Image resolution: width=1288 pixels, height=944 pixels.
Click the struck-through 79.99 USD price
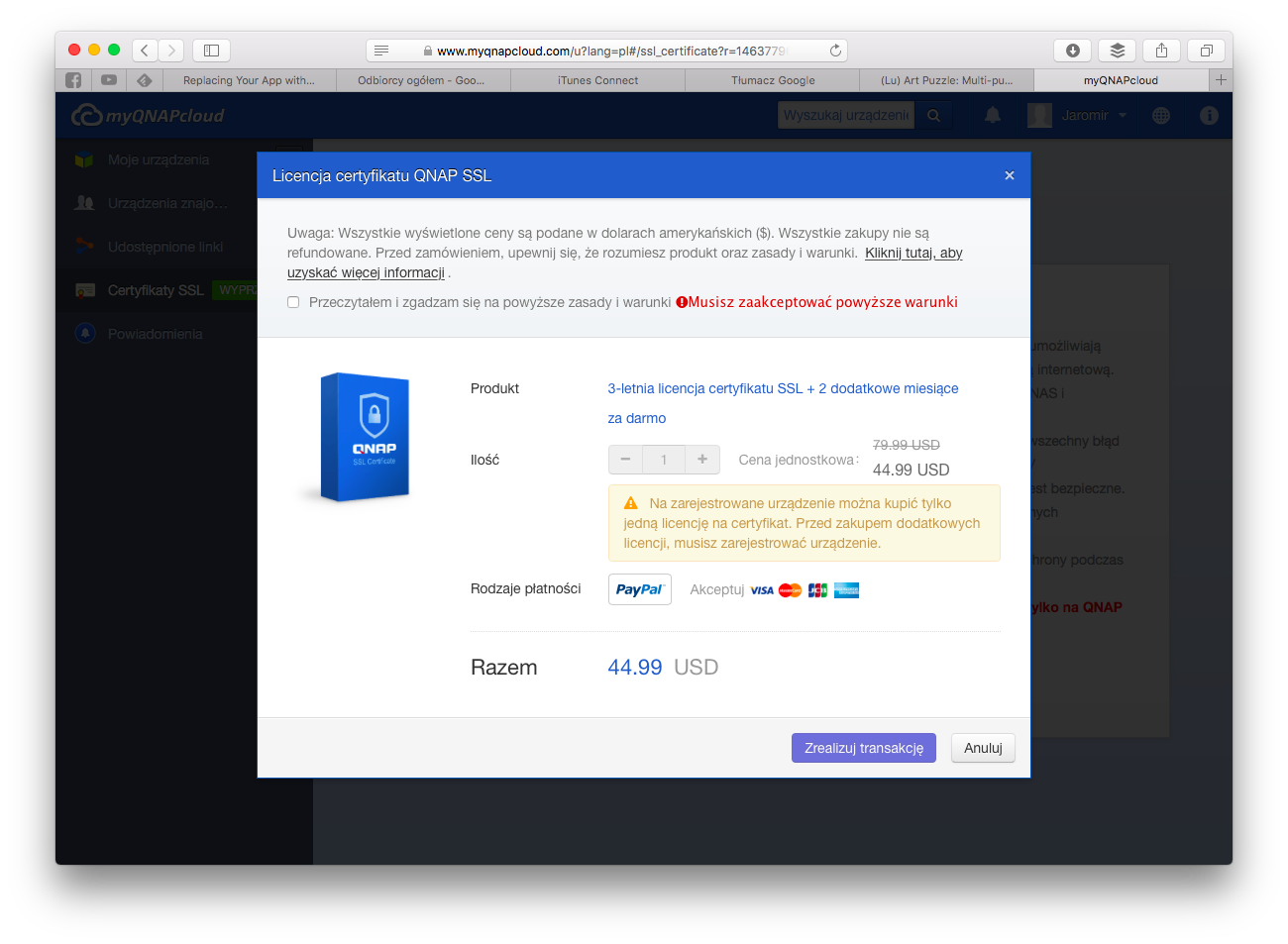point(907,445)
